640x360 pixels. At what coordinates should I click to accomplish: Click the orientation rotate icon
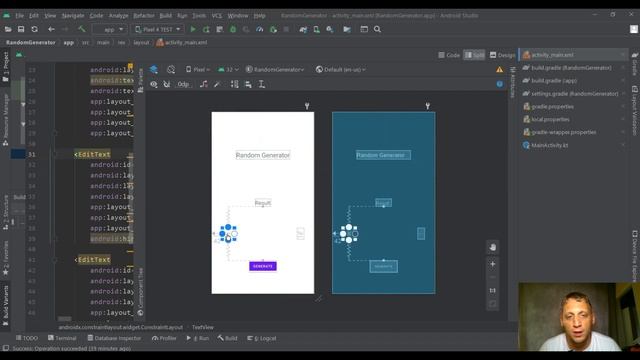(171, 70)
